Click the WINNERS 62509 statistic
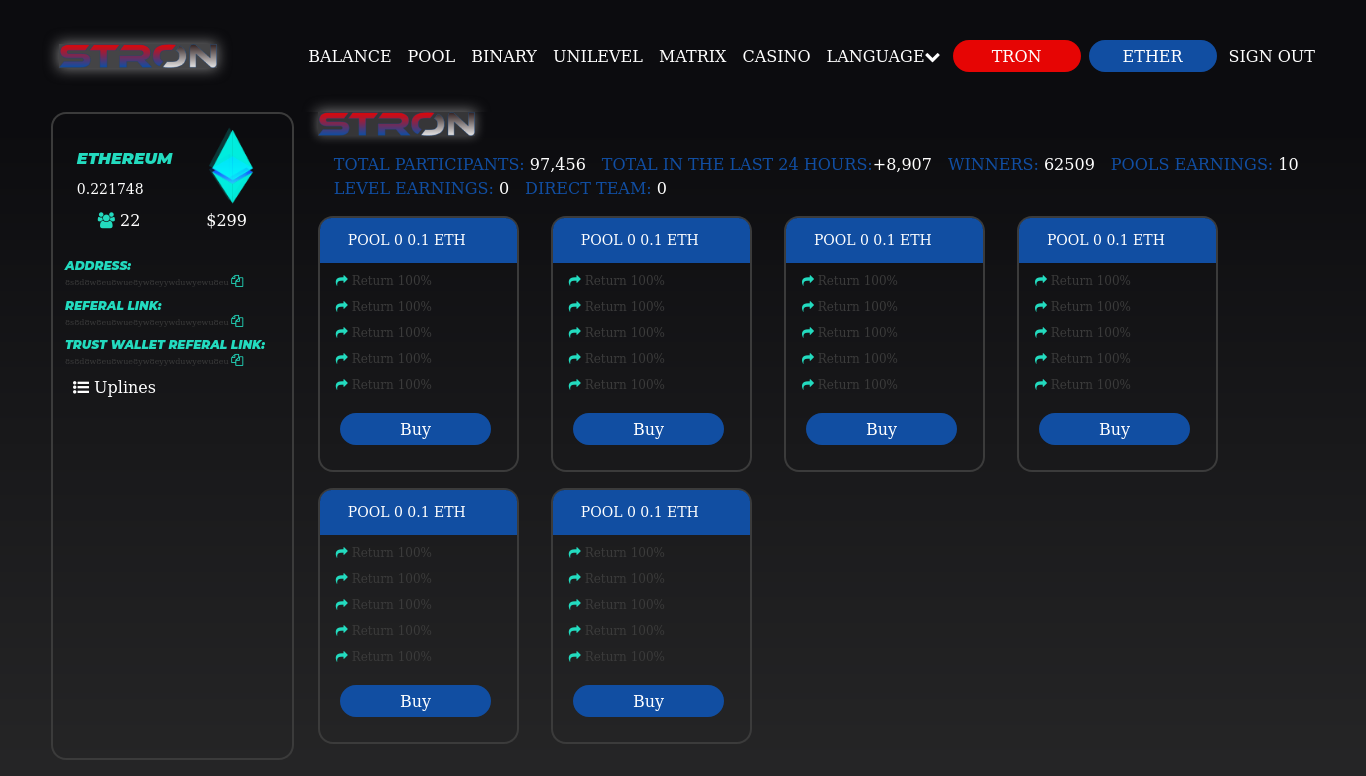Viewport: 1366px width, 776px height. pos(1021,164)
